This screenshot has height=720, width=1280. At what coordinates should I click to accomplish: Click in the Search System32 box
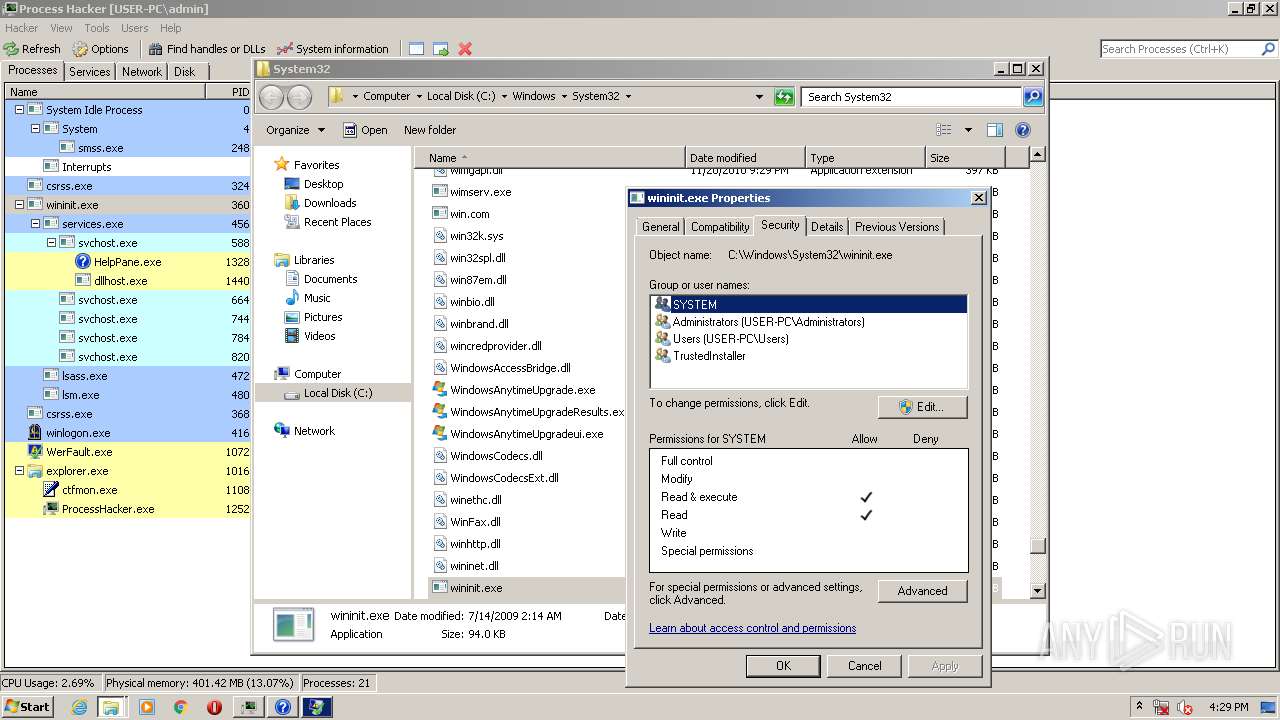point(912,97)
